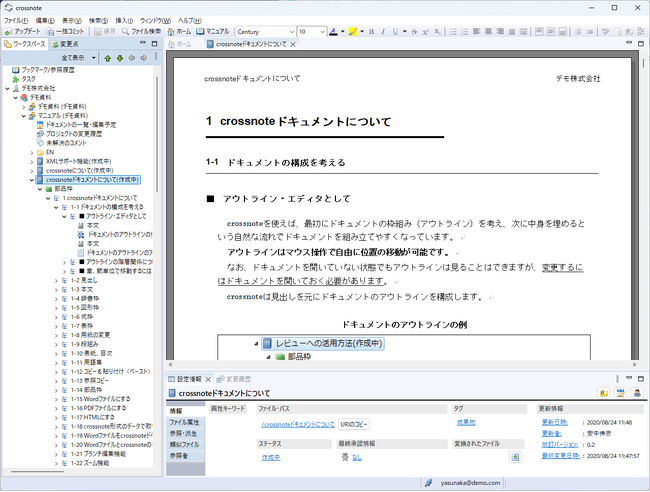Toggle bold formatting in the toolbar
The width and height of the screenshot is (650, 492).
(369, 32)
